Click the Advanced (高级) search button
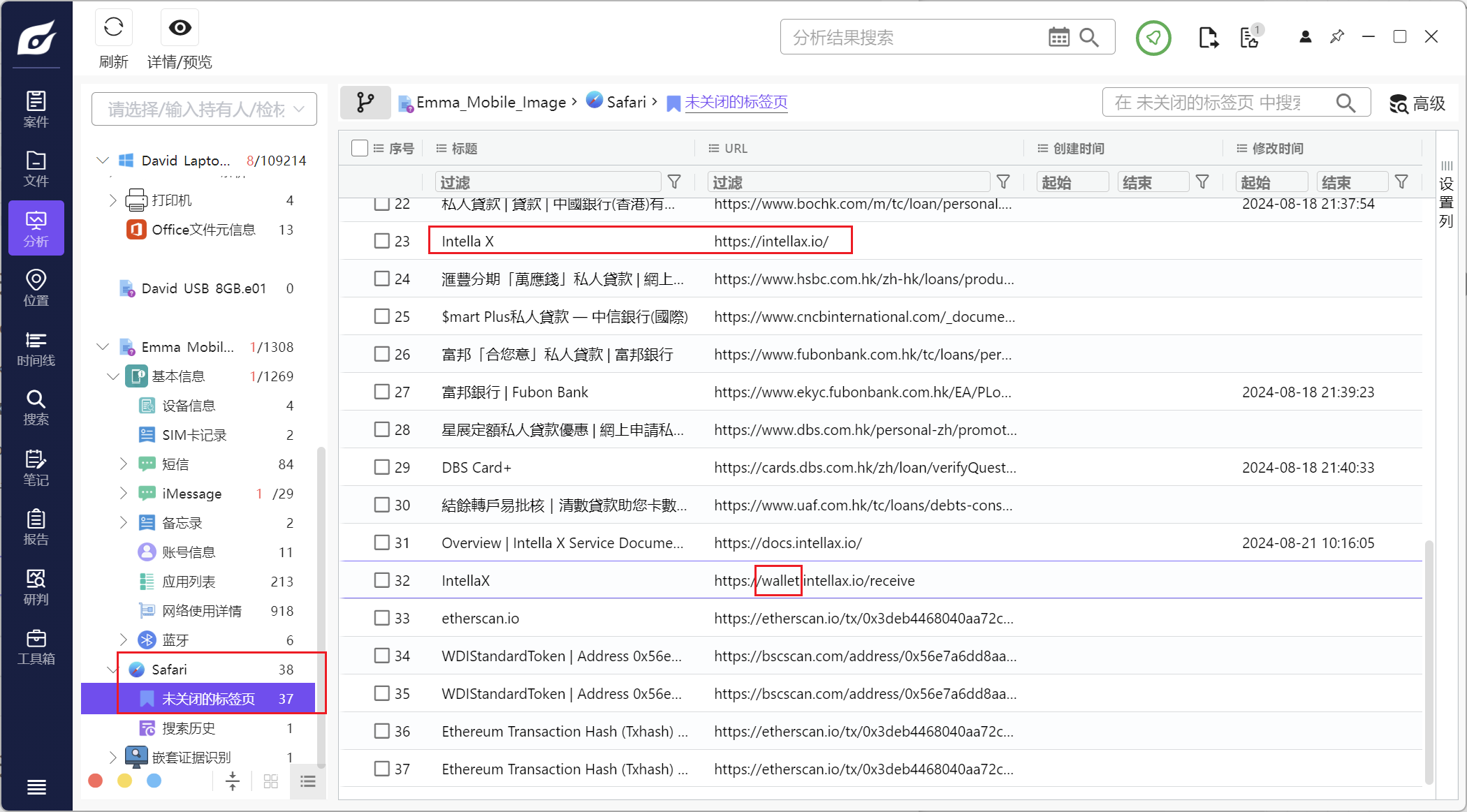This screenshot has height=812, width=1467. click(1417, 103)
